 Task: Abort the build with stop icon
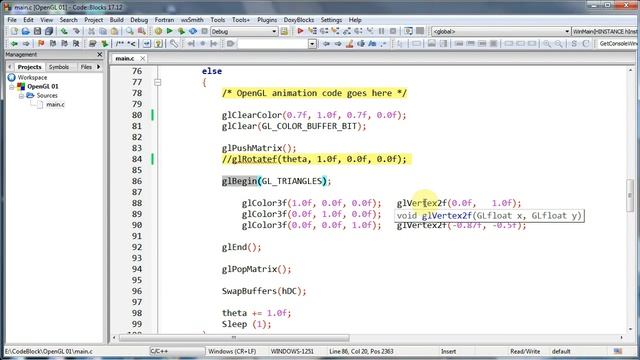(x=204, y=31)
